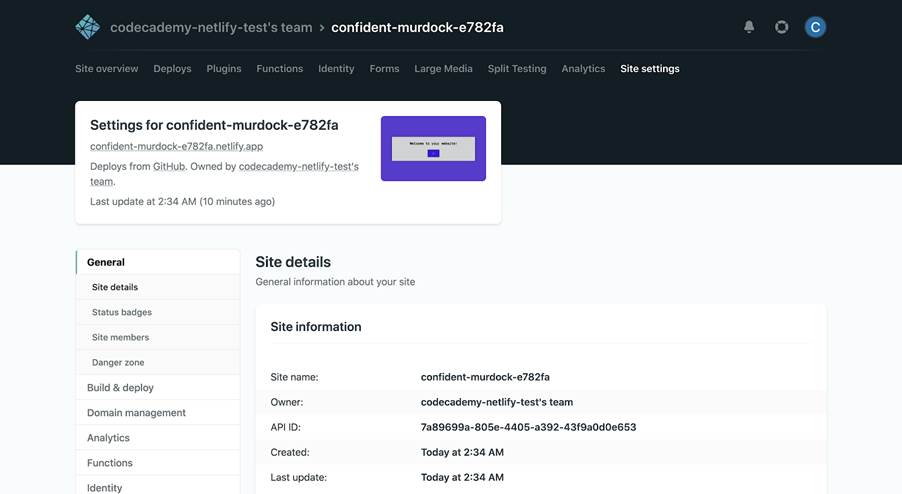Viewport: 902px width, 494px height.
Task: Open the notifications bell
Action: [749, 27]
